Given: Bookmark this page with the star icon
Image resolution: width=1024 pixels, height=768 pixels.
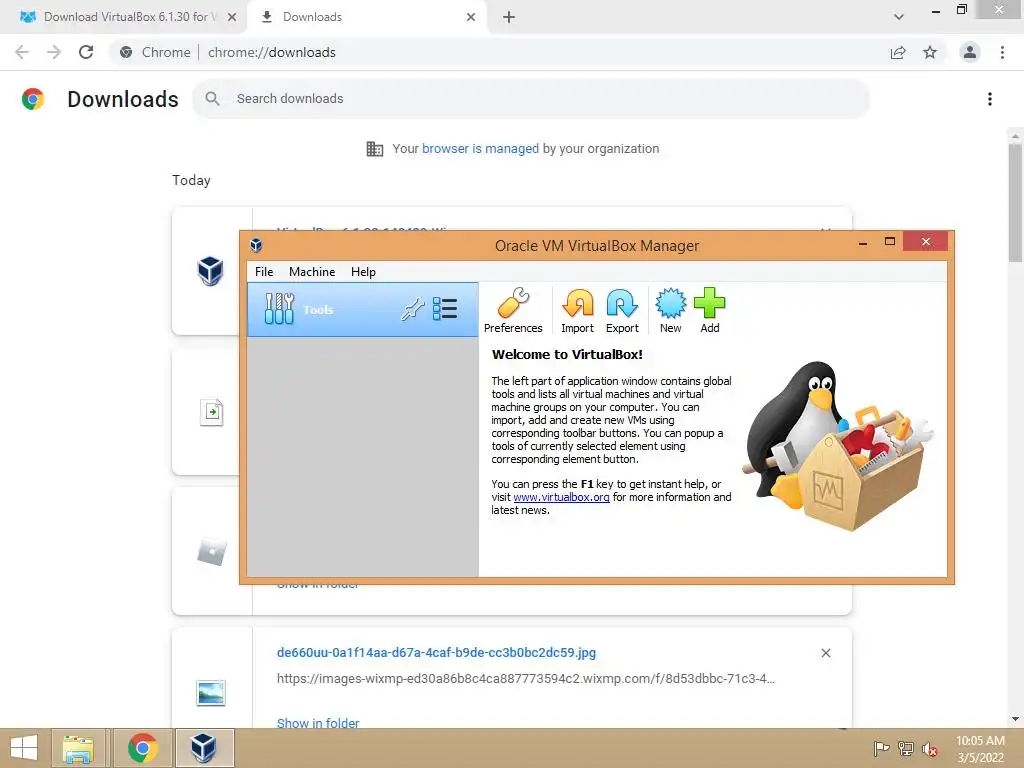Looking at the screenshot, I should (930, 52).
